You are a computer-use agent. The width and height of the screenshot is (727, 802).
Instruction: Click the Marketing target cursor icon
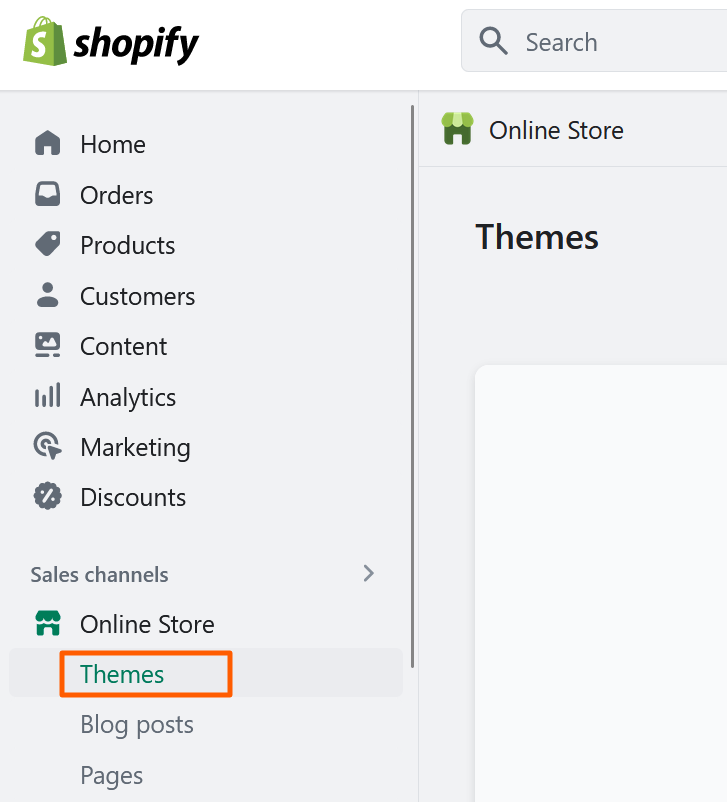(x=48, y=446)
